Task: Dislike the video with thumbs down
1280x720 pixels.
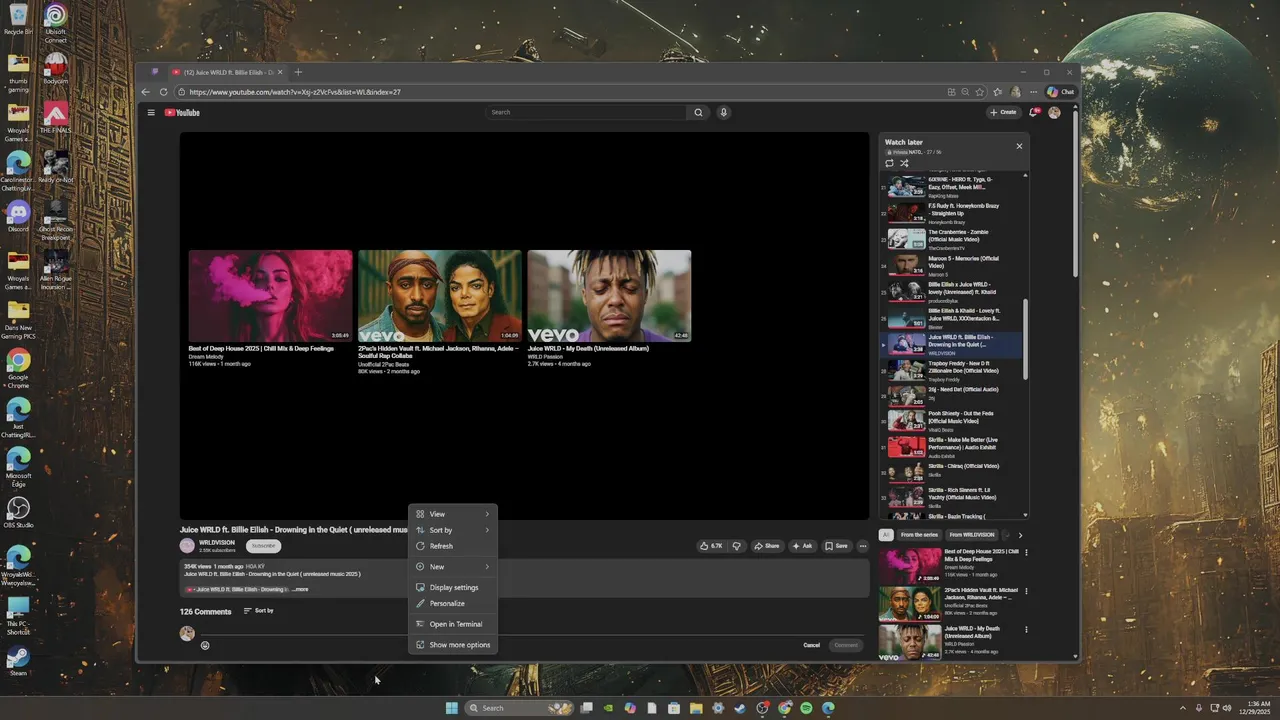Action: coord(737,546)
